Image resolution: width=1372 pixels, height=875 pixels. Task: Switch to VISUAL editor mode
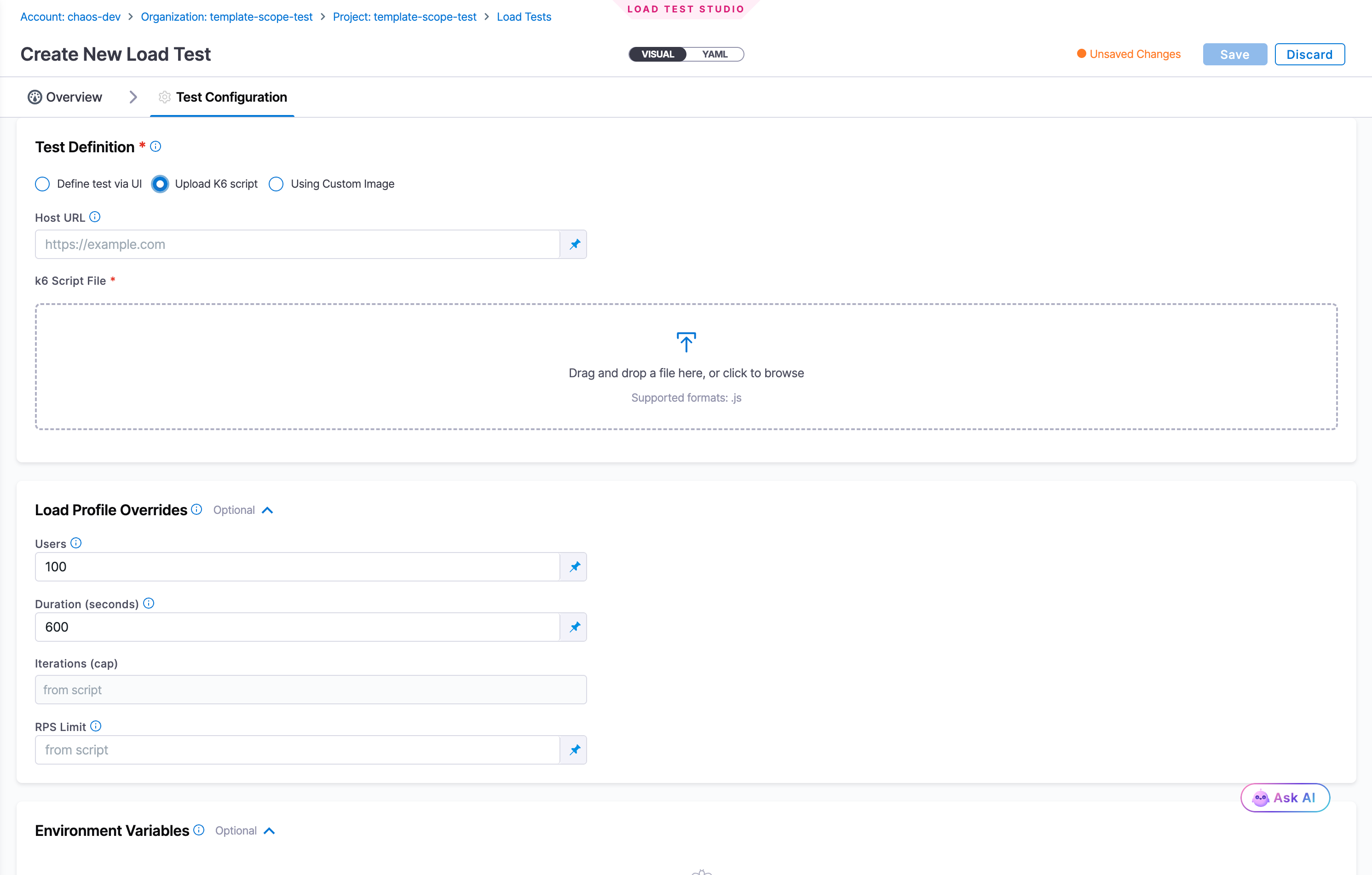657,54
